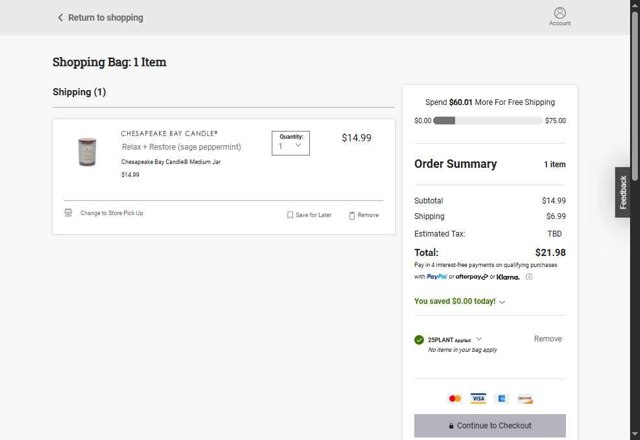
Task: Click the American Express payment icon
Action: point(502,398)
